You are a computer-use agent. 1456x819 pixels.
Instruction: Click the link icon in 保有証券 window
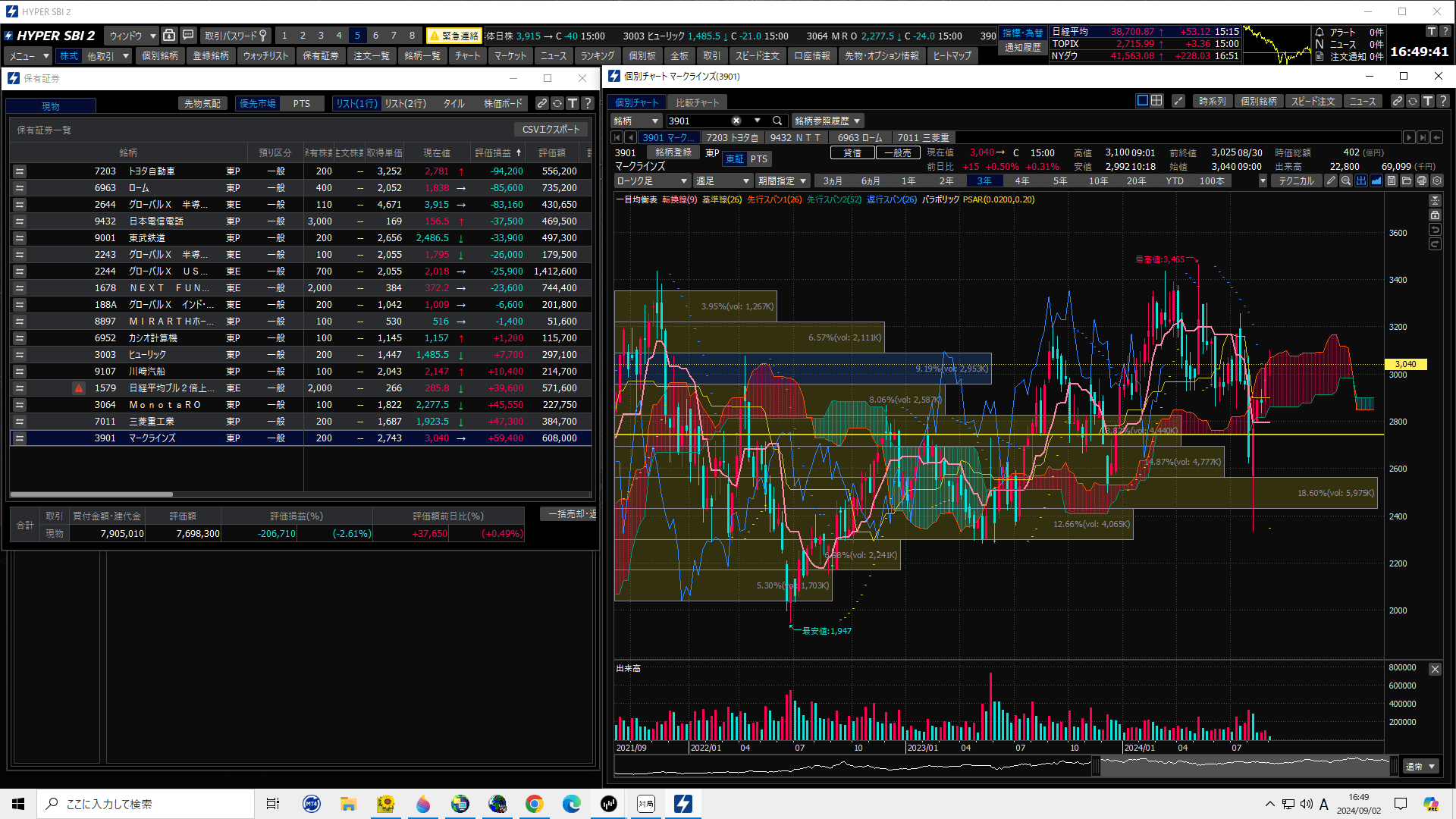click(x=542, y=103)
